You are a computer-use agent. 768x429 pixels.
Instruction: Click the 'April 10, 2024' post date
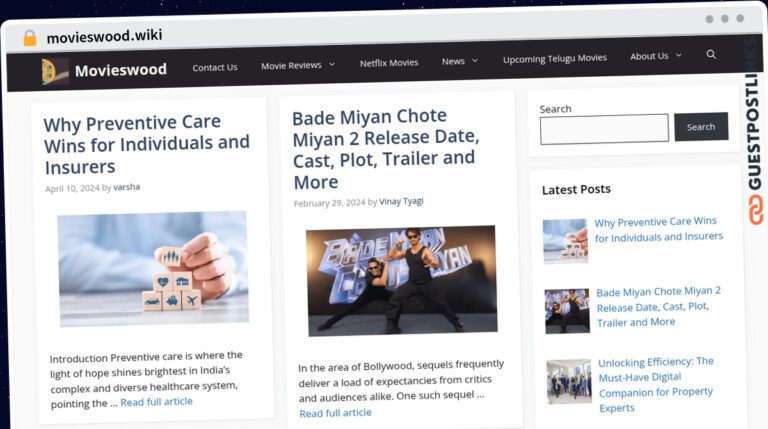[x=72, y=189]
